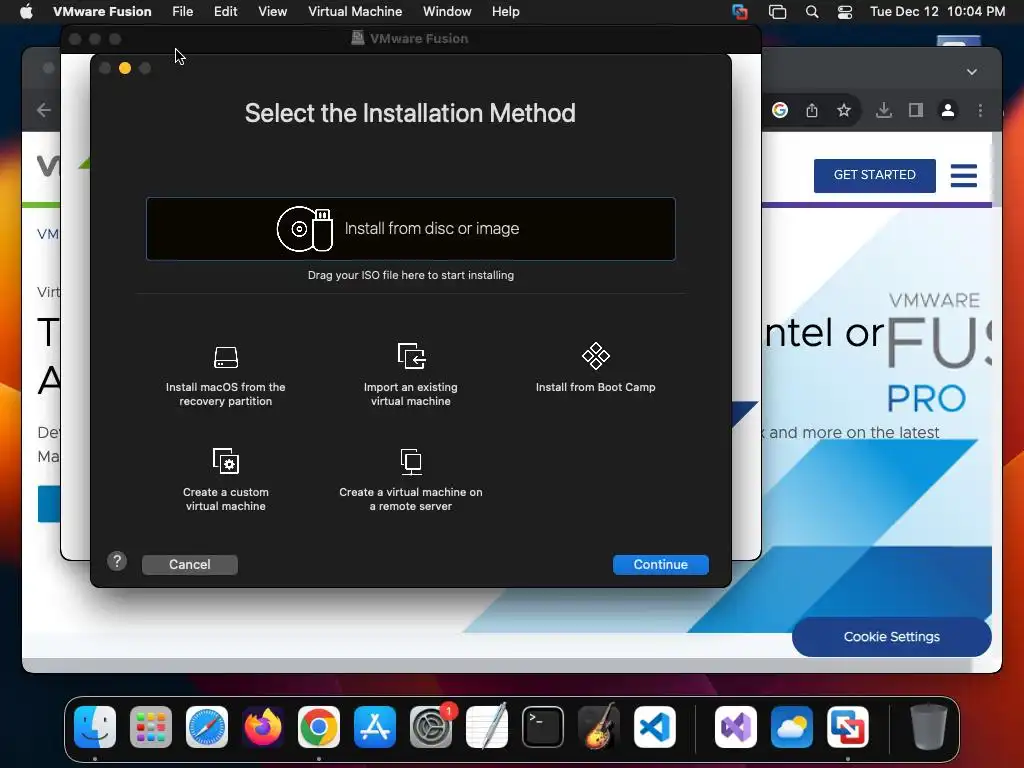Open Control Center in menu bar
The image size is (1024, 768).
(x=844, y=12)
